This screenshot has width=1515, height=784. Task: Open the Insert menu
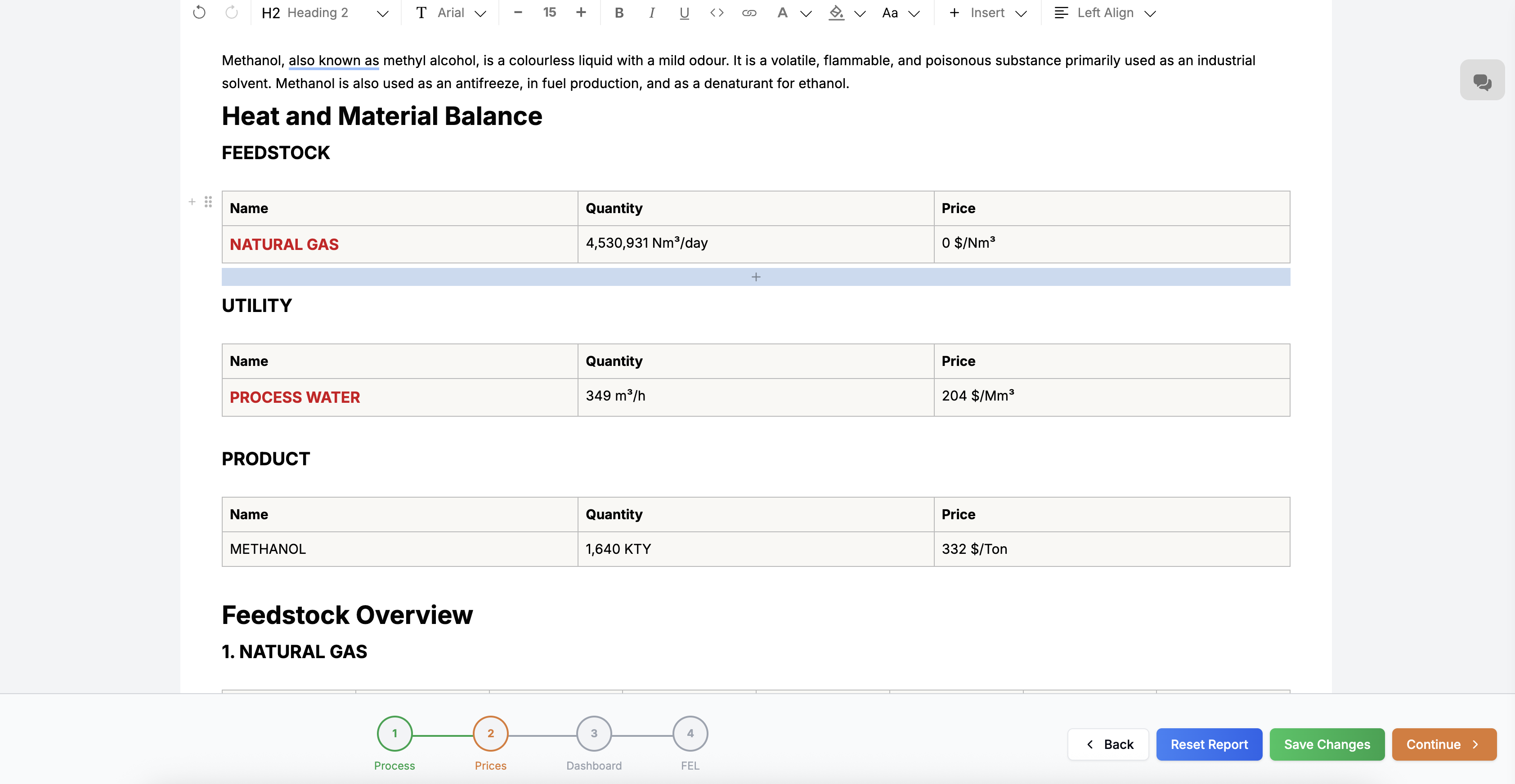pos(988,12)
